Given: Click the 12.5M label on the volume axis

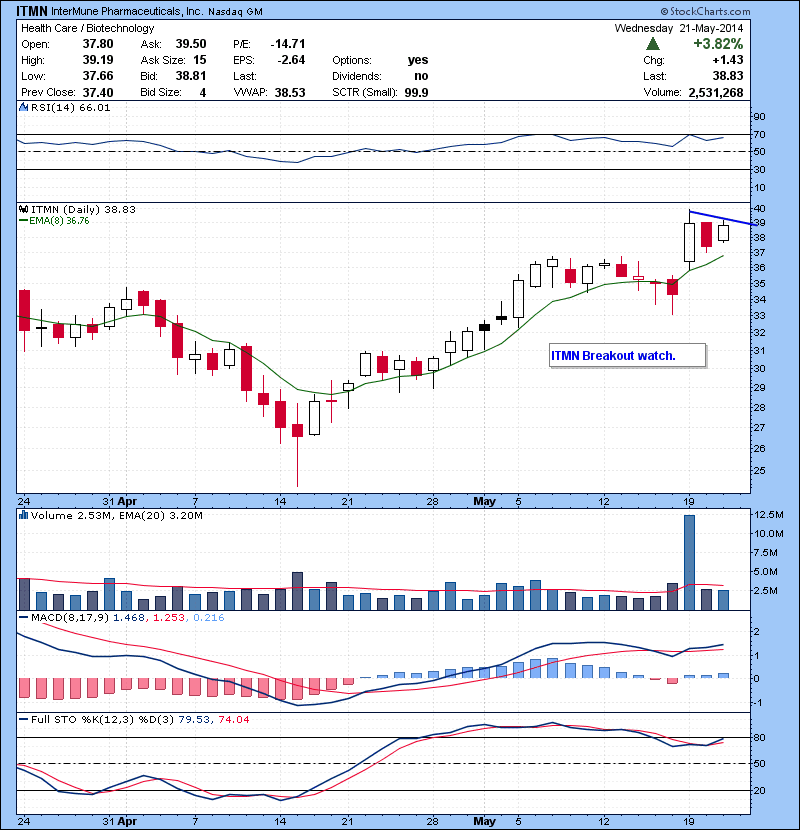Looking at the screenshot, I should coord(769,515).
